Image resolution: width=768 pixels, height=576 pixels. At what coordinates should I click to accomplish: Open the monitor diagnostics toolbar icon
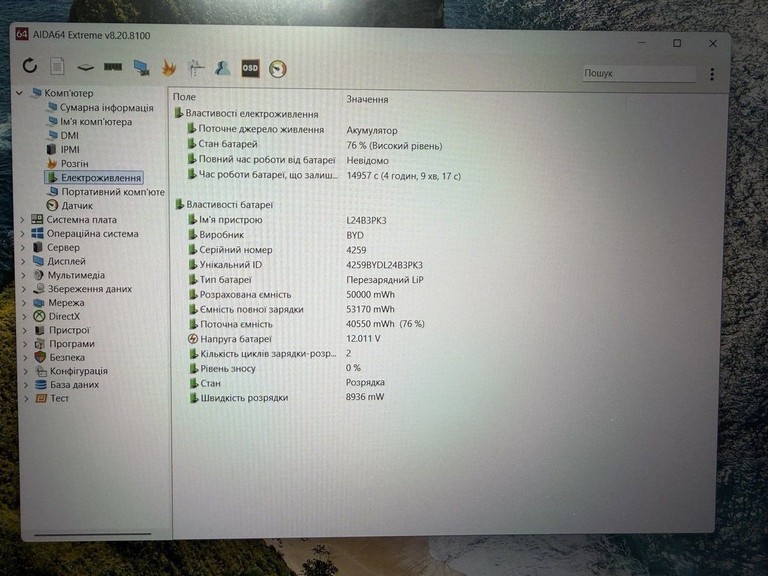[141, 68]
